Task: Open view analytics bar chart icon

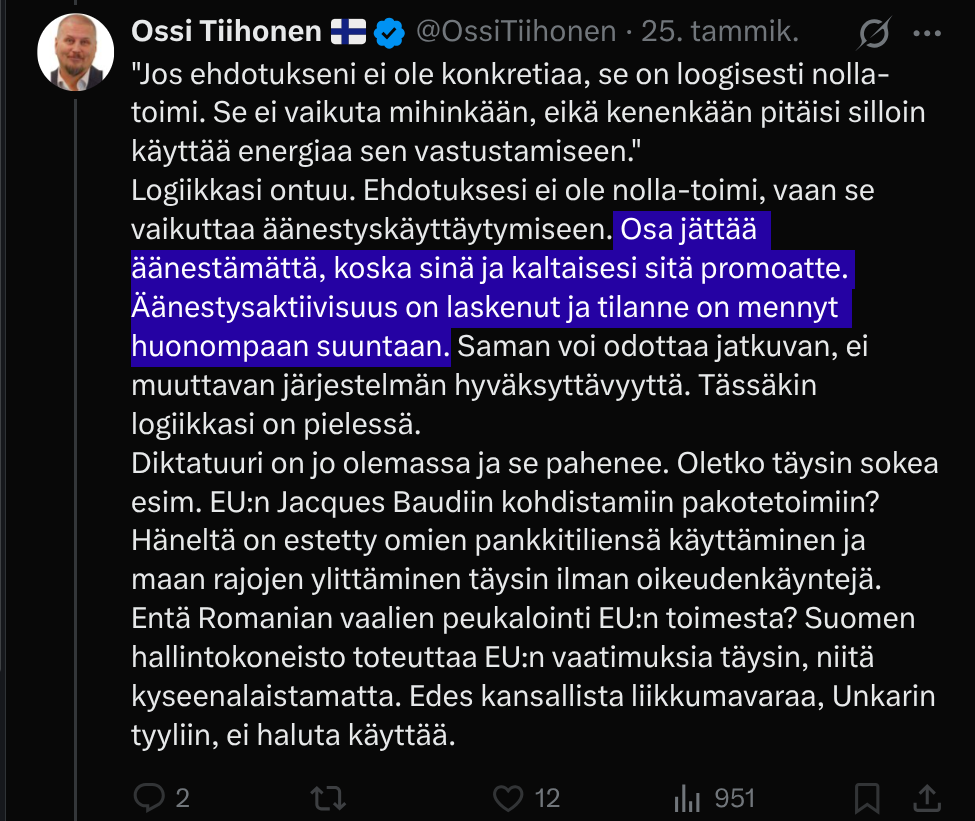Action: tap(687, 797)
